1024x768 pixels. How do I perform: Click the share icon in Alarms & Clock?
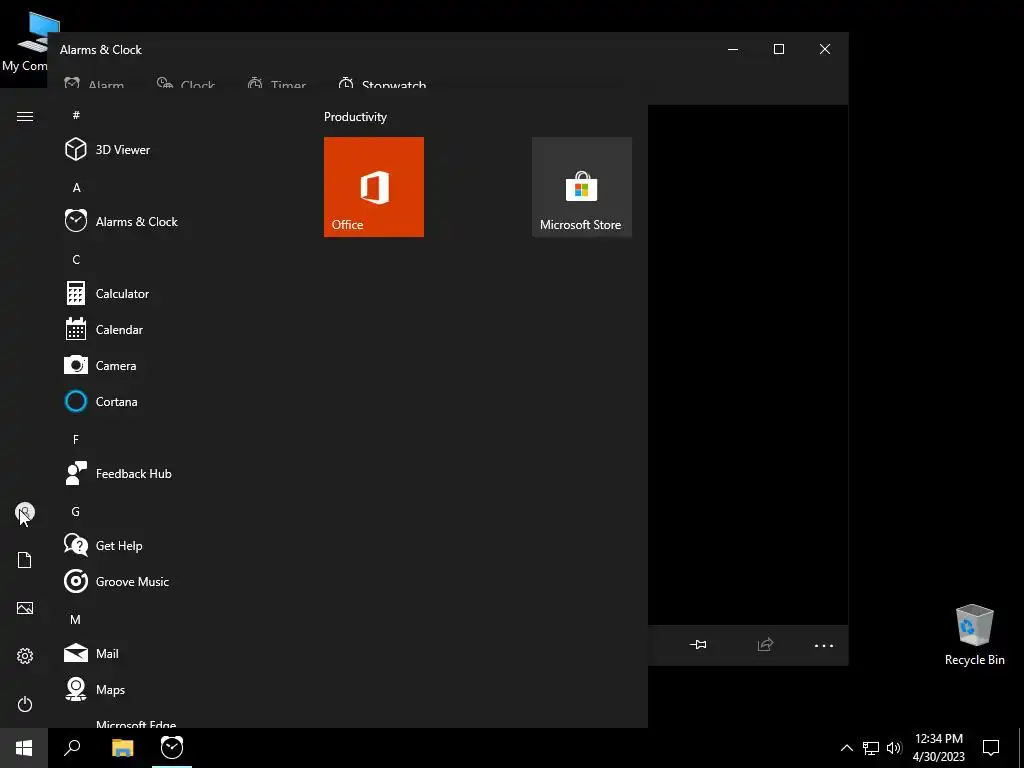pyautogui.click(x=765, y=645)
